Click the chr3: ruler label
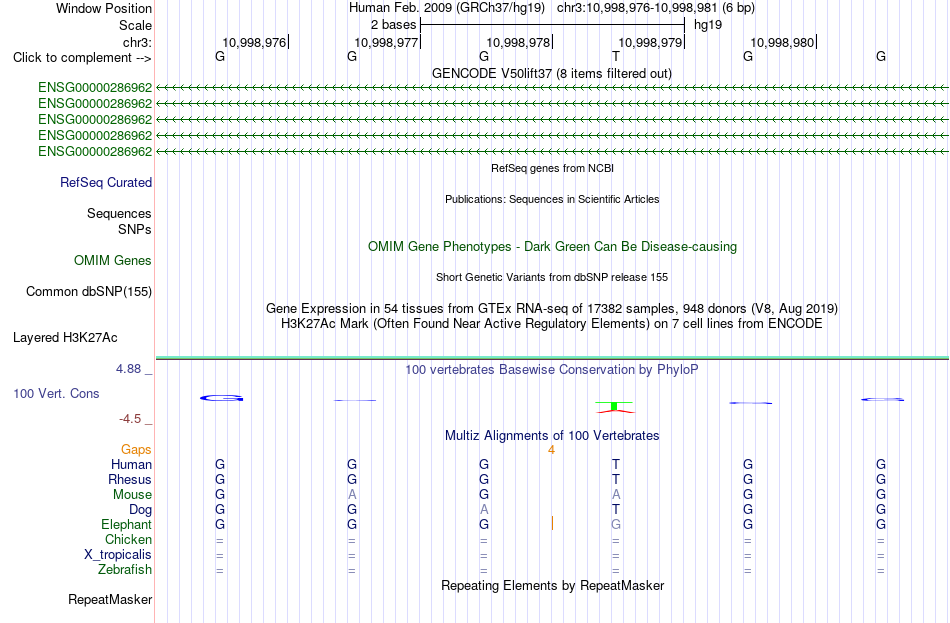The width and height of the screenshot is (950, 623). click(137, 42)
